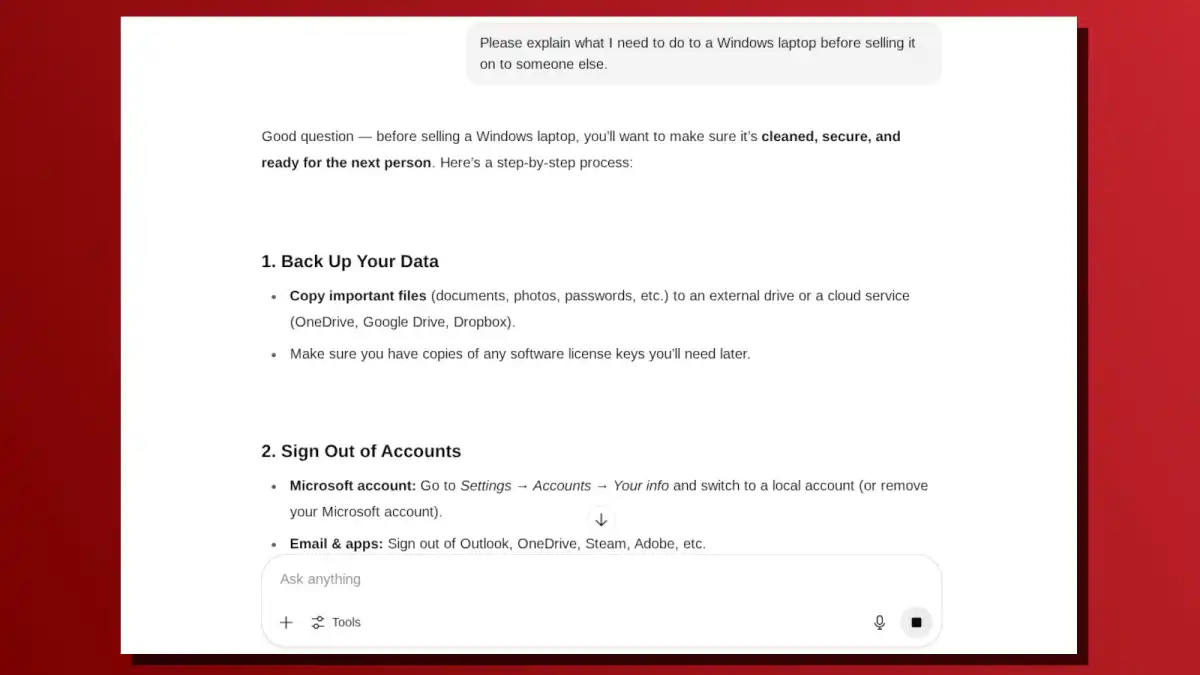
Task: Jump to bottom using the down-arrow button
Action: (601, 520)
